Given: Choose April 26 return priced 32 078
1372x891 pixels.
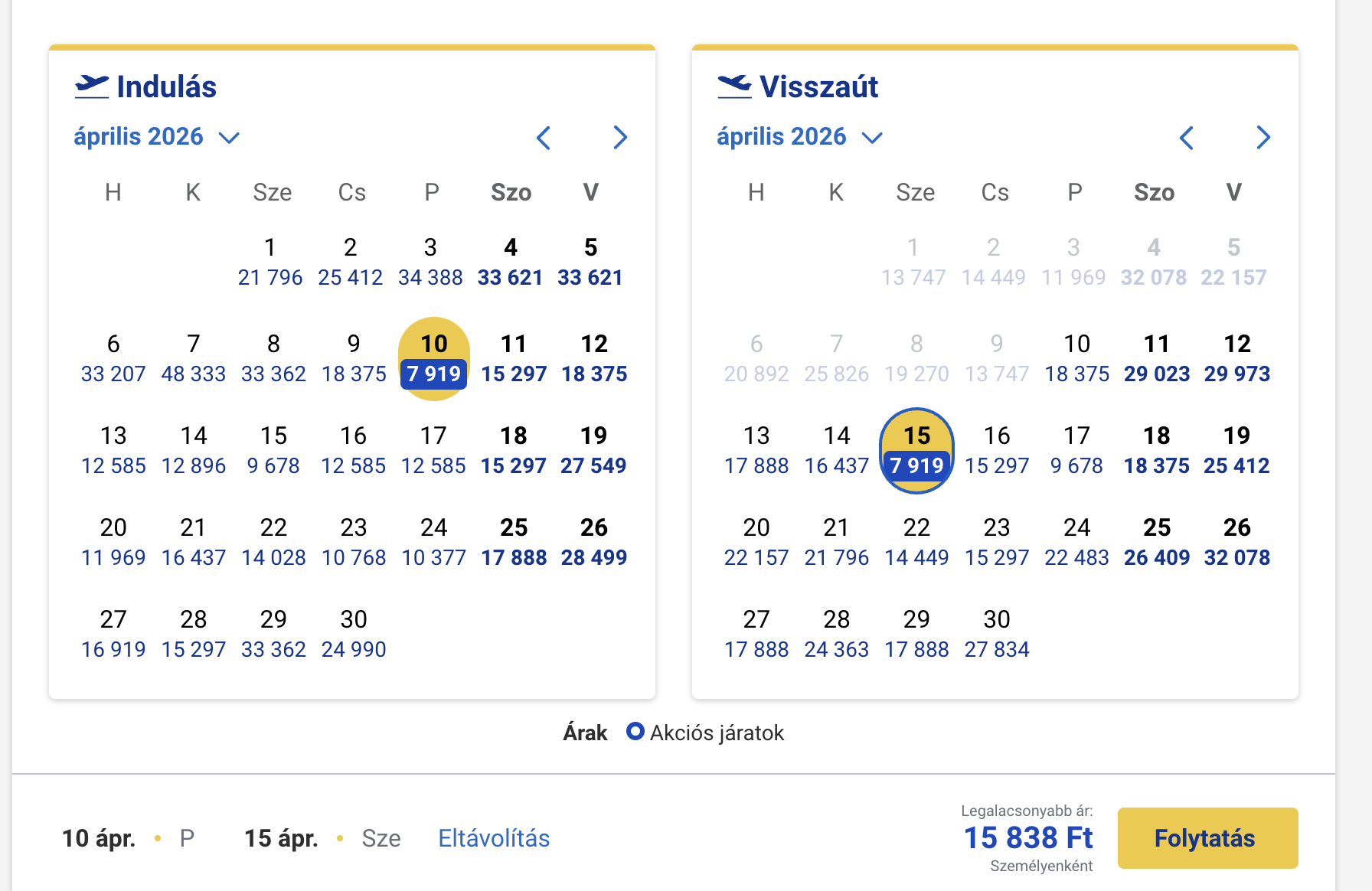Looking at the screenshot, I should (1236, 542).
